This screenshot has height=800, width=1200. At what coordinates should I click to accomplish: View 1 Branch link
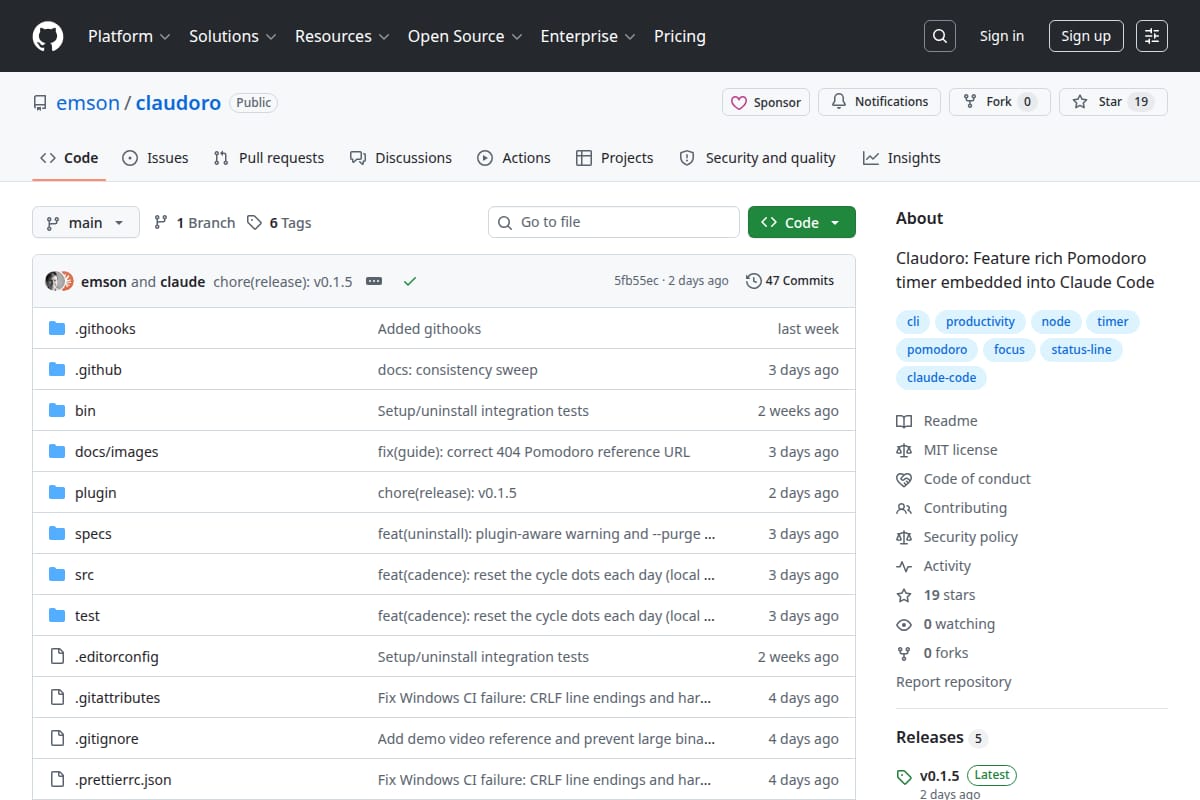click(194, 222)
